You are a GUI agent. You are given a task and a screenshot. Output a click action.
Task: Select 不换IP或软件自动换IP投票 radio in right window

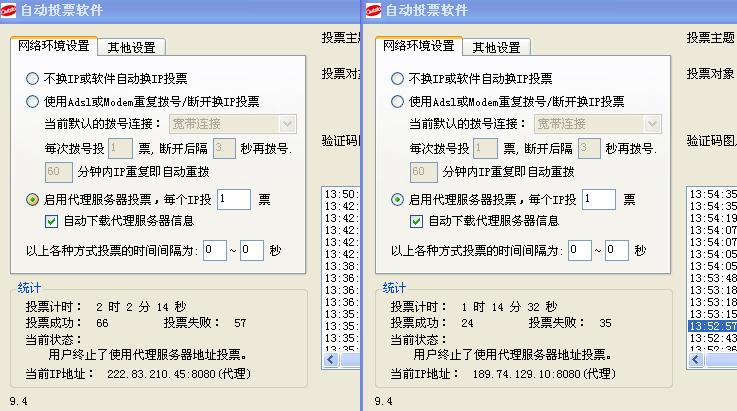click(x=397, y=78)
